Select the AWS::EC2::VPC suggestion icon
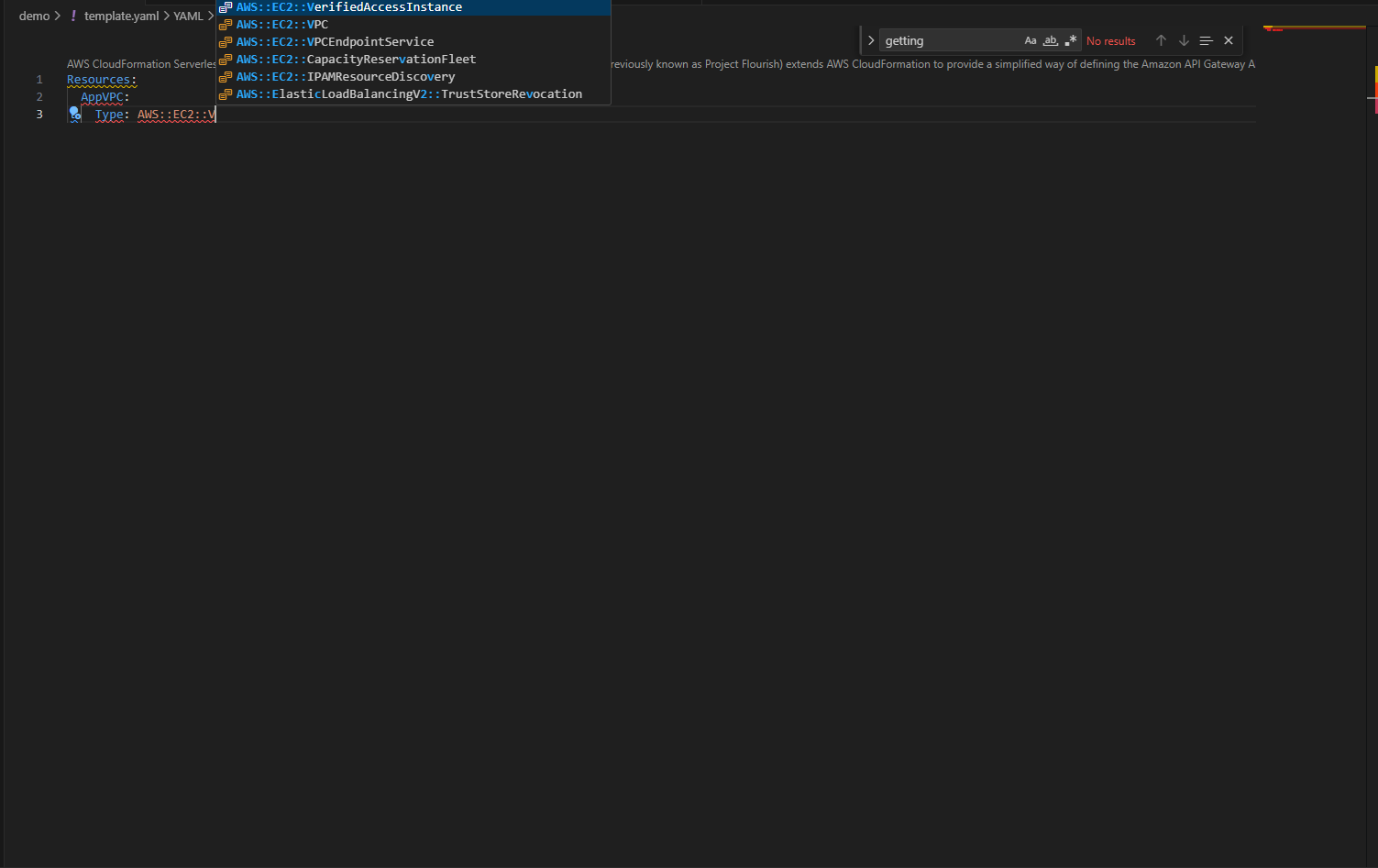Image resolution: width=1378 pixels, height=868 pixels. pyautogui.click(x=226, y=24)
